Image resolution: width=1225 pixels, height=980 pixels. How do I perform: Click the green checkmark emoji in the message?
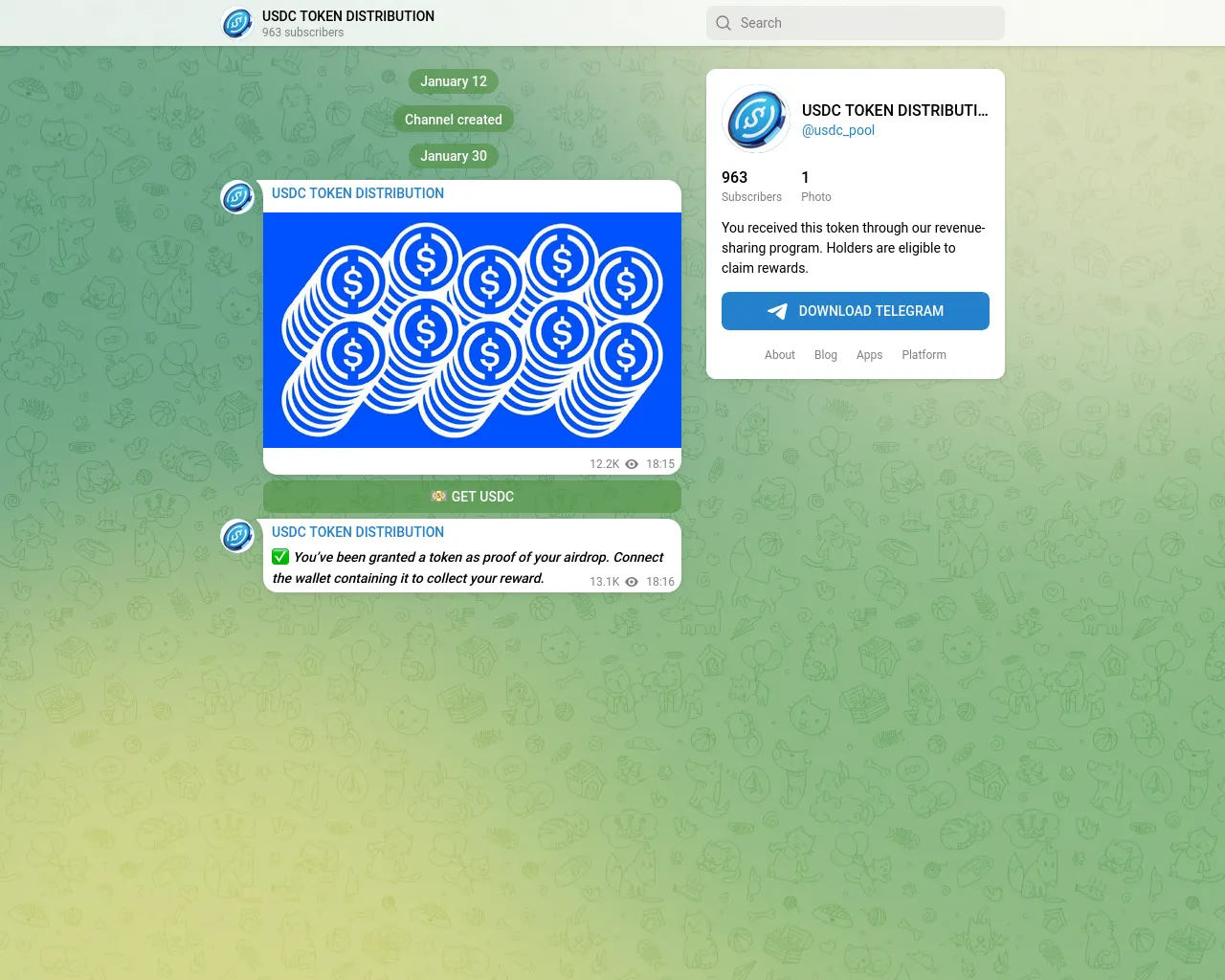pos(280,557)
